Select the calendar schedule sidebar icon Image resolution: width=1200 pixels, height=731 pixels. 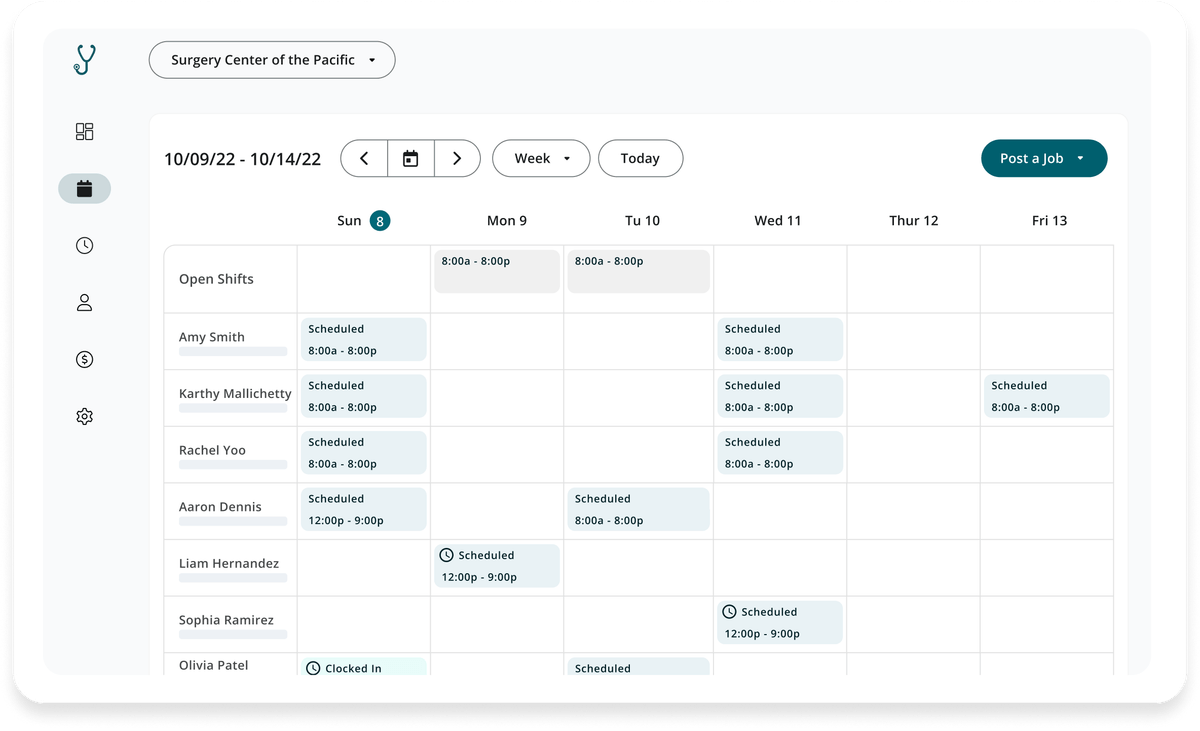point(85,189)
